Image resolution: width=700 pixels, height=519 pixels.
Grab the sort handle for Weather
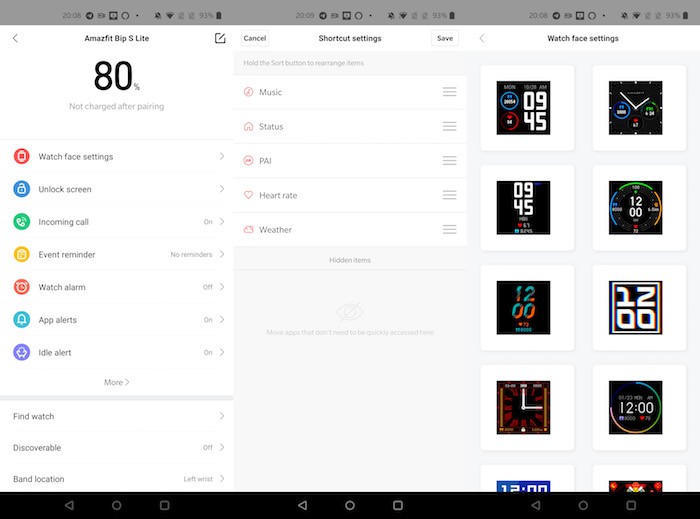[450, 229]
